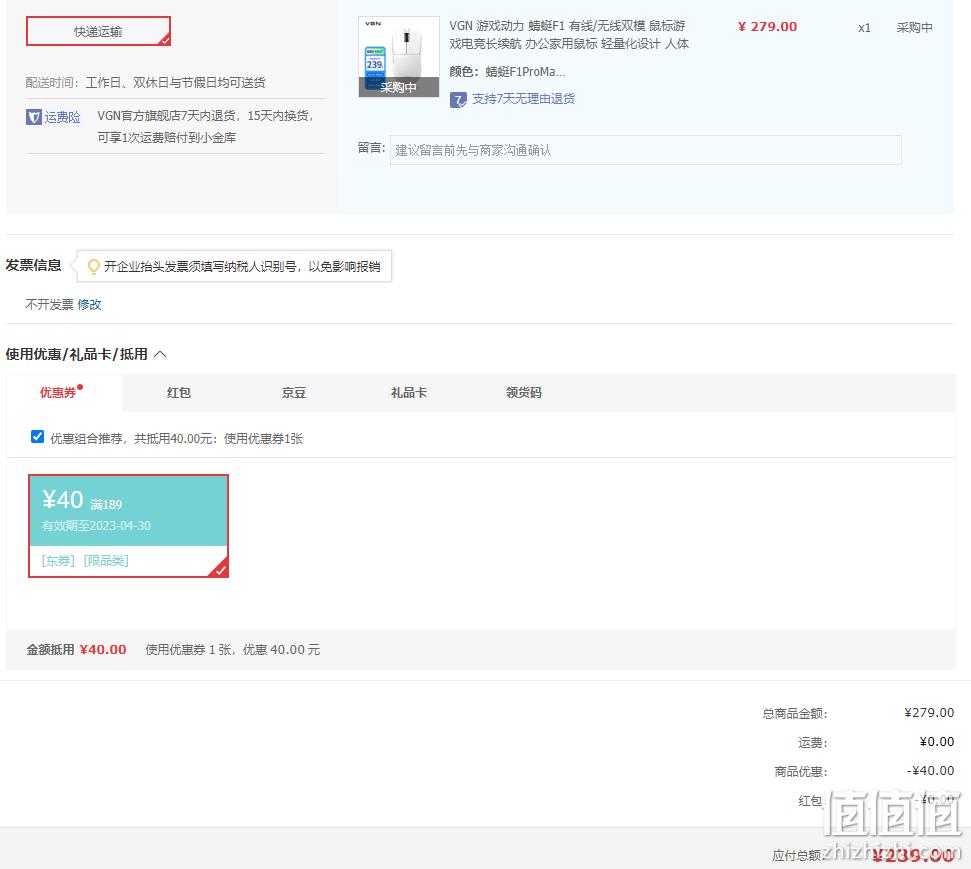Select the ¥40 满189 coupon card

click(x=128, y=526)
